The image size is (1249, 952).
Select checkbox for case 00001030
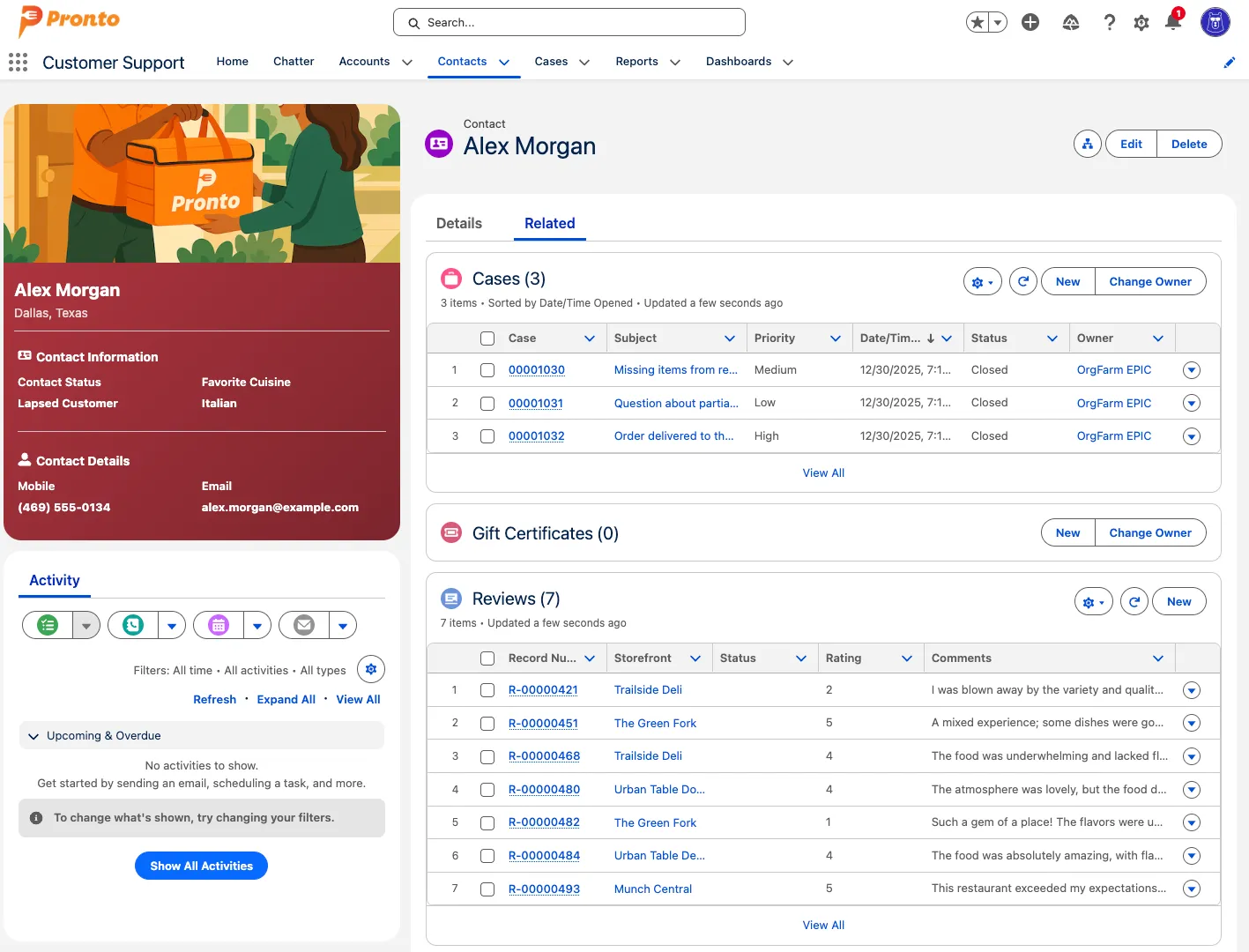pyautogui.click(x=487, y=370)
